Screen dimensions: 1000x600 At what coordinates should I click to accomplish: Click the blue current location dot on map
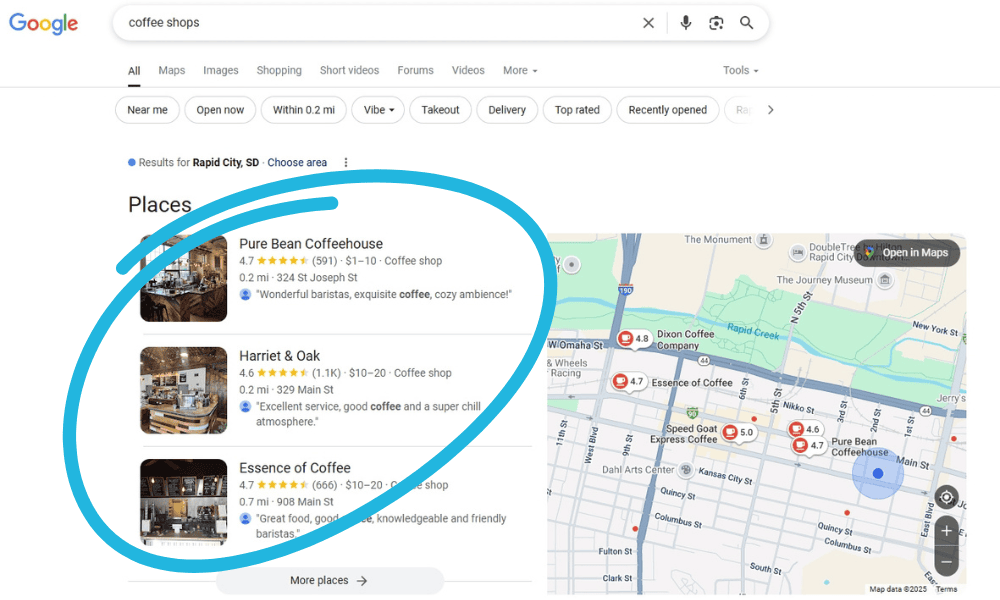[x=878, y=473]
